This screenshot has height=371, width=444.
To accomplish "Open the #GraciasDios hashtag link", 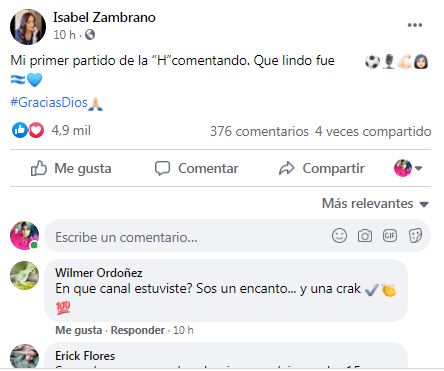I will pos(49,102).
